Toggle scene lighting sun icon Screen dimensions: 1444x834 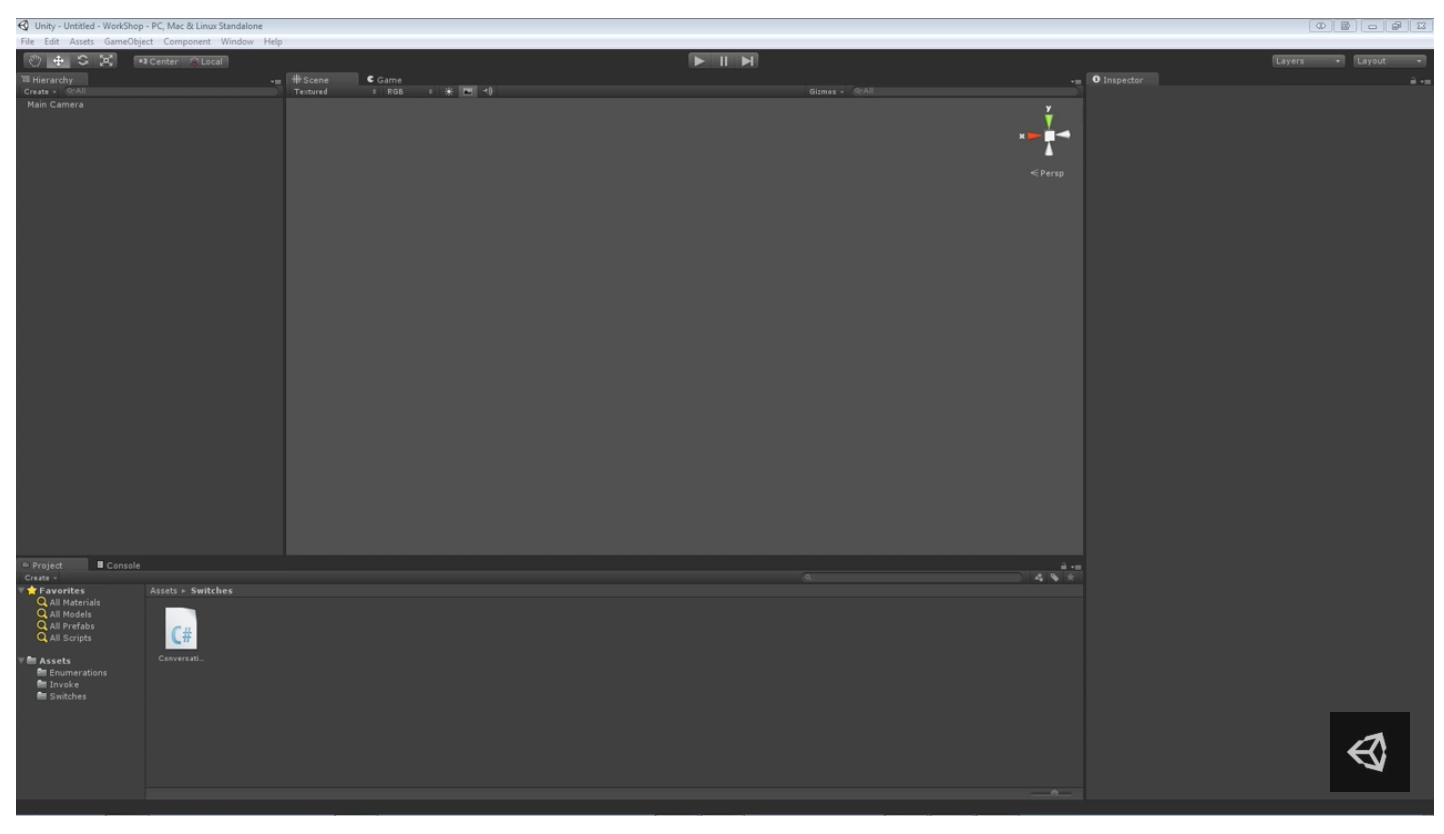coord(450,91)
